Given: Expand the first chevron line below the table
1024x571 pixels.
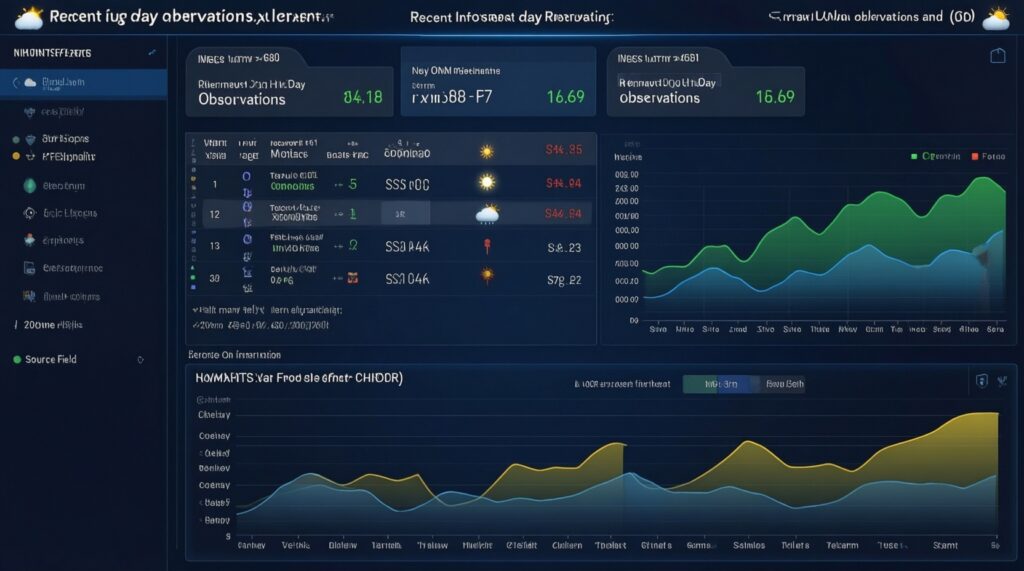Looking at the screenshot, I should pos(194,311).
